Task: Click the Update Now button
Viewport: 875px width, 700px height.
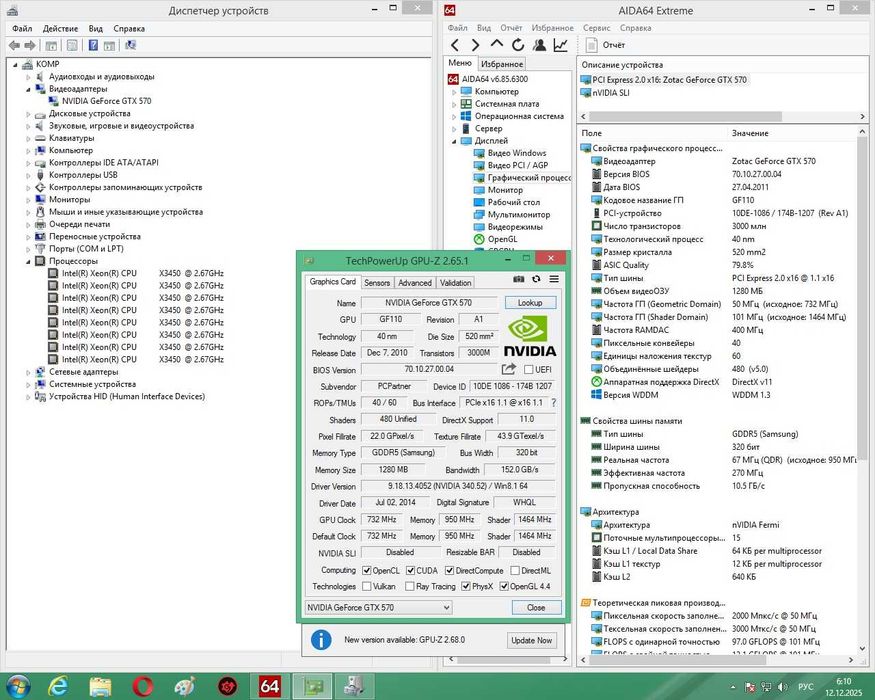Action: pos(530,640)
